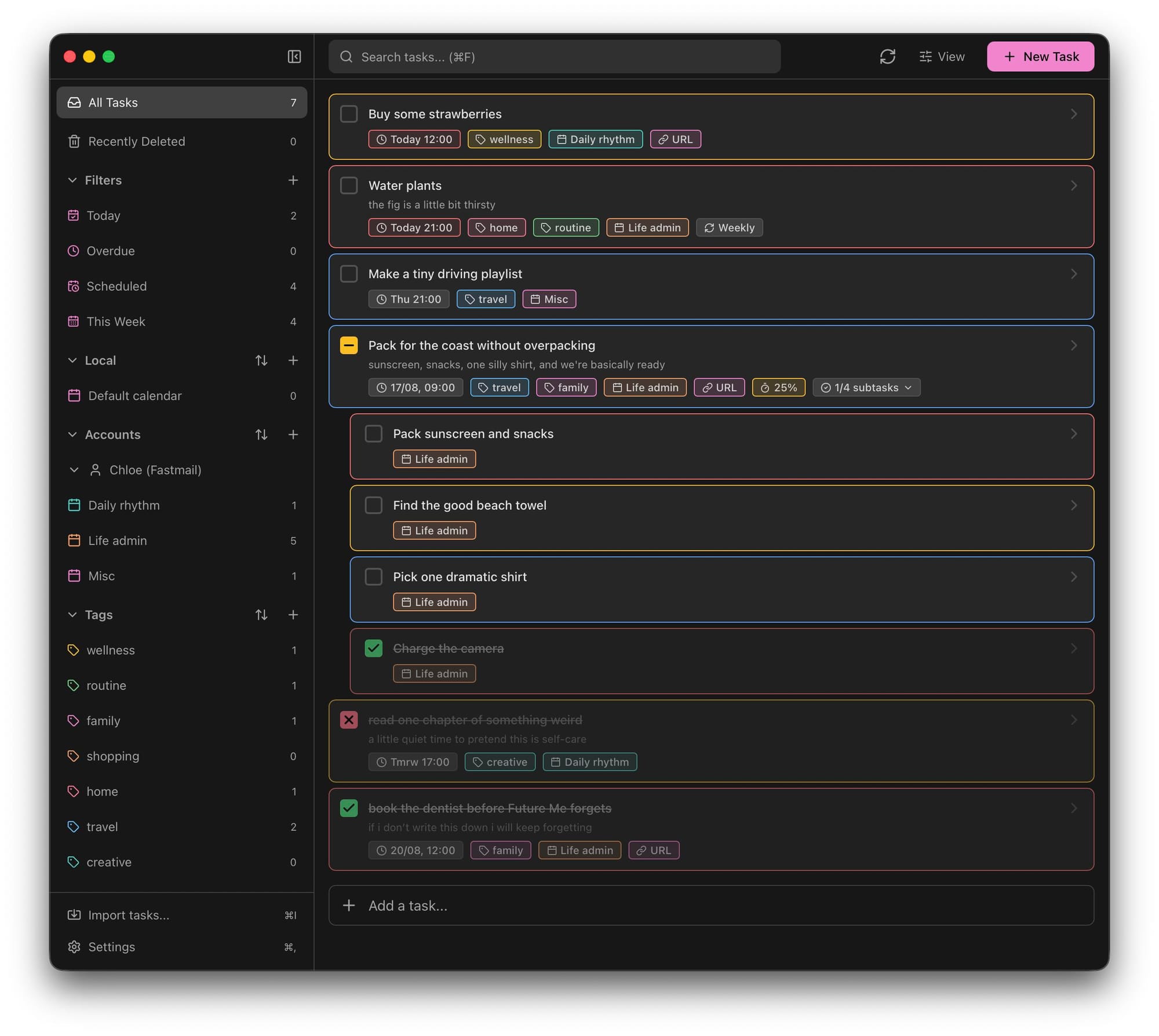1159x1036 pixels.
Task: Click the Recently Deleted trash icon
Action: (x=74, y=141)
